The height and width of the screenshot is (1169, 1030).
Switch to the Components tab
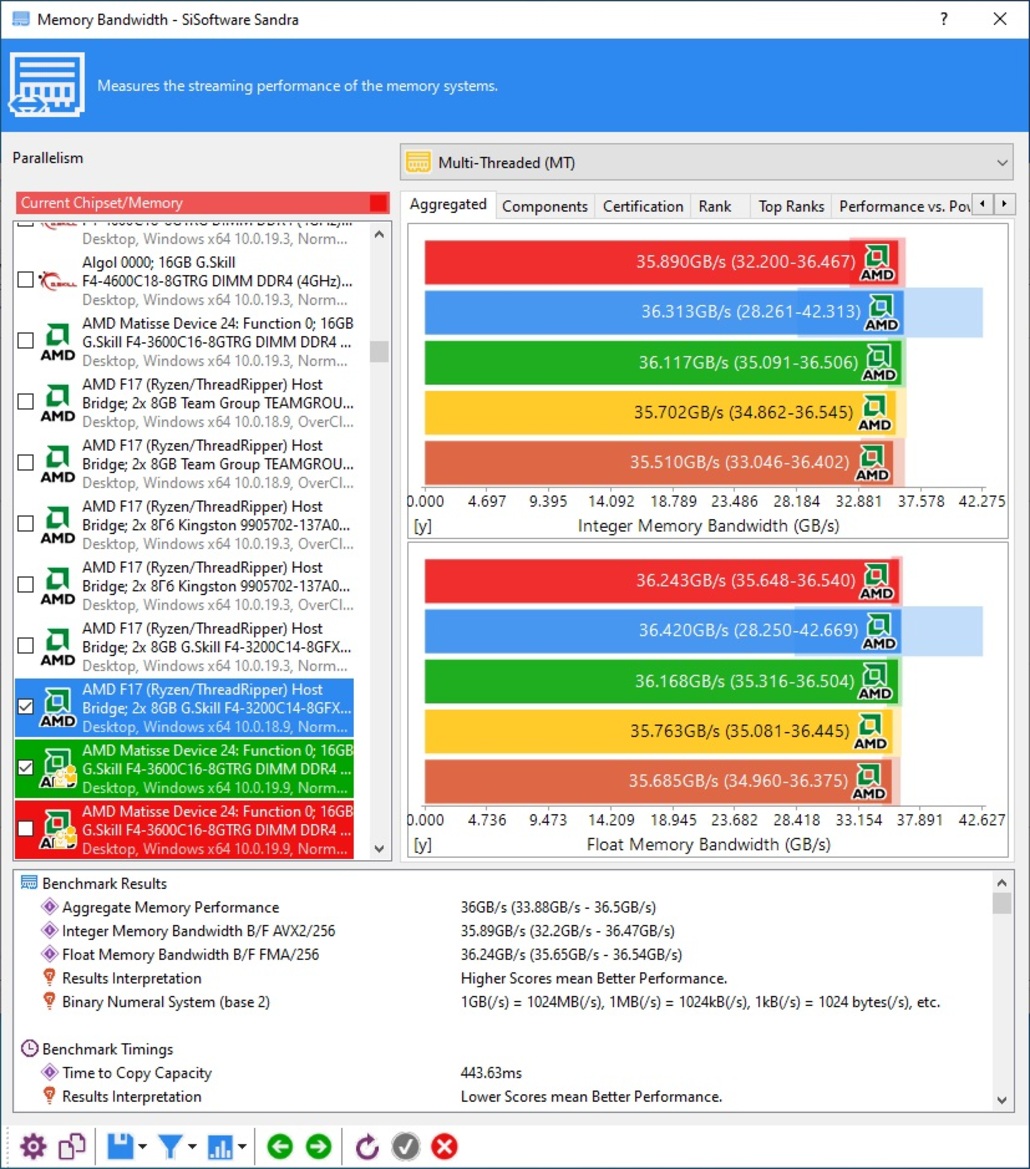[x=545, y=207]
